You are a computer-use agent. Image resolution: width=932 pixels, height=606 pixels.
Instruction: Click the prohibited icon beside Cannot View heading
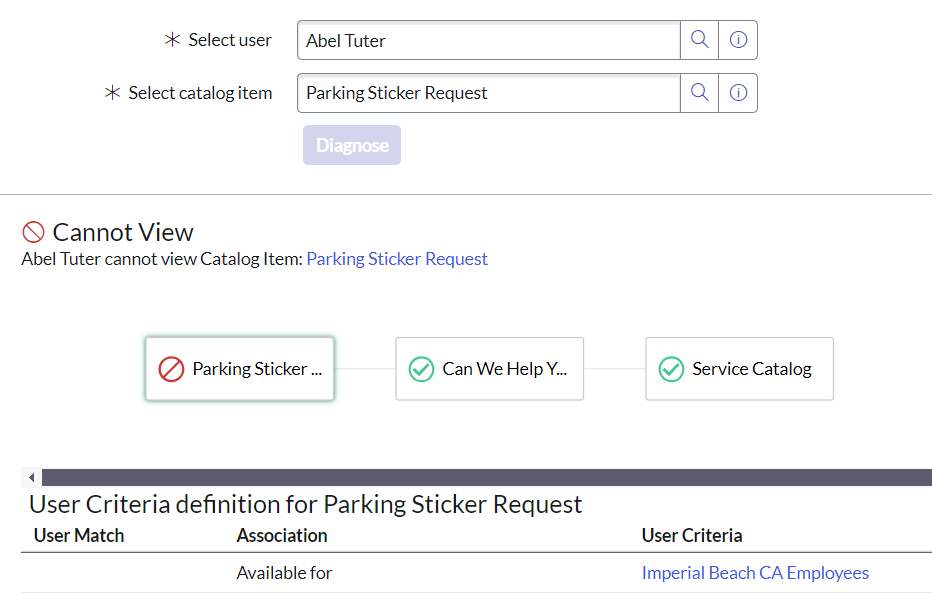33,232
